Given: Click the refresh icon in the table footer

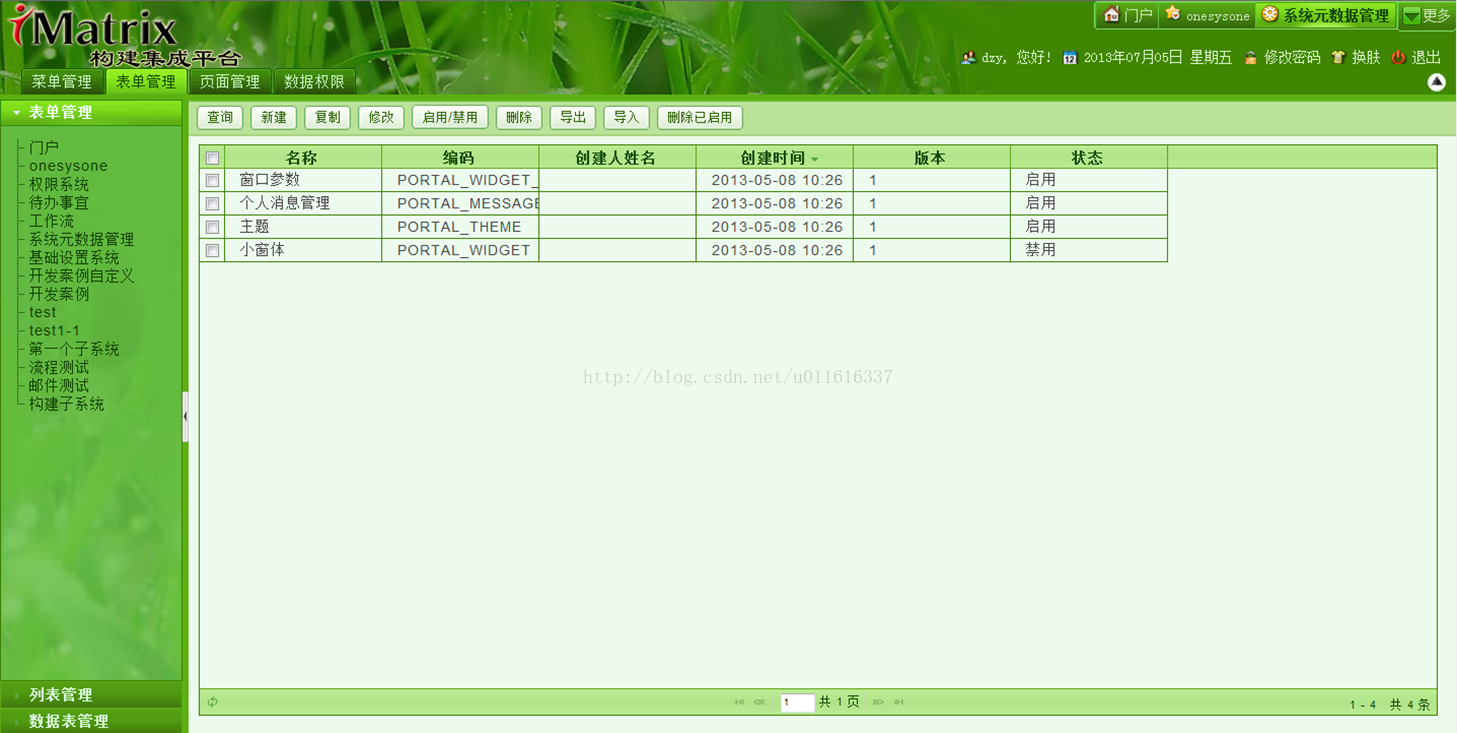Looking at the screenshot, I should point(212,702).
